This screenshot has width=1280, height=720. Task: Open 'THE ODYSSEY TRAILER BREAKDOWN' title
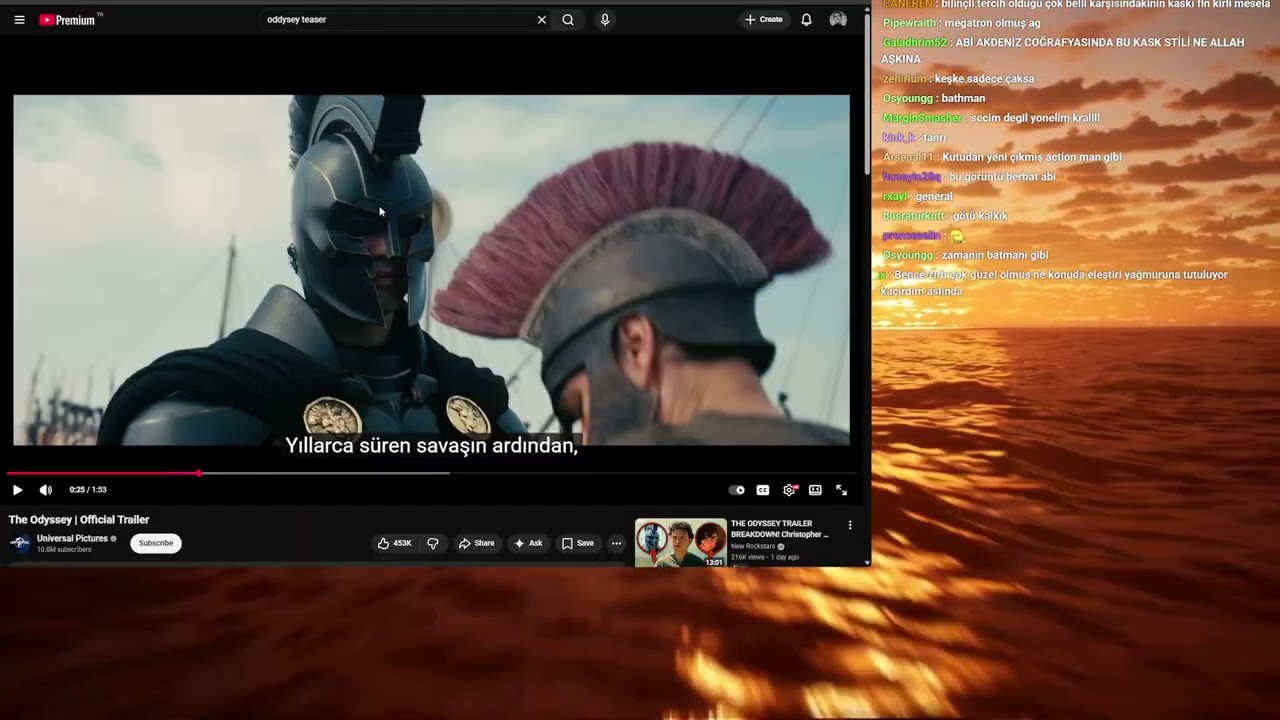(x=780, y=529)
